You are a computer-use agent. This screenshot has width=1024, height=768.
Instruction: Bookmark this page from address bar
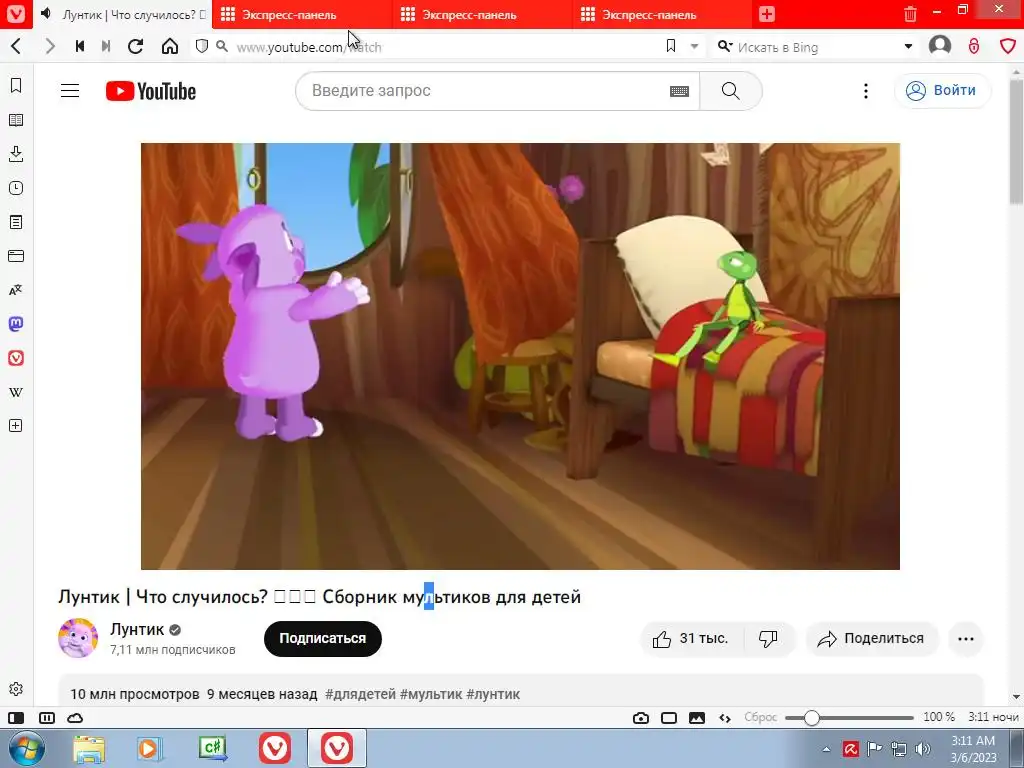pyautogui.click(x=670, y=46)
